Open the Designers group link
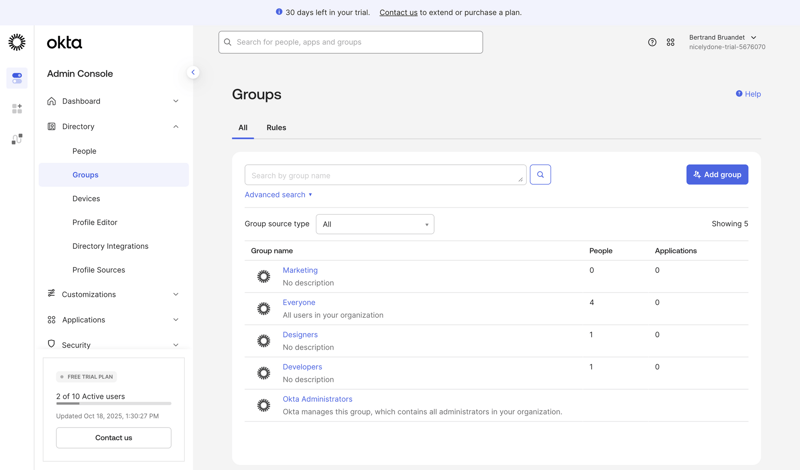The image size is (800, 470). 300,334
